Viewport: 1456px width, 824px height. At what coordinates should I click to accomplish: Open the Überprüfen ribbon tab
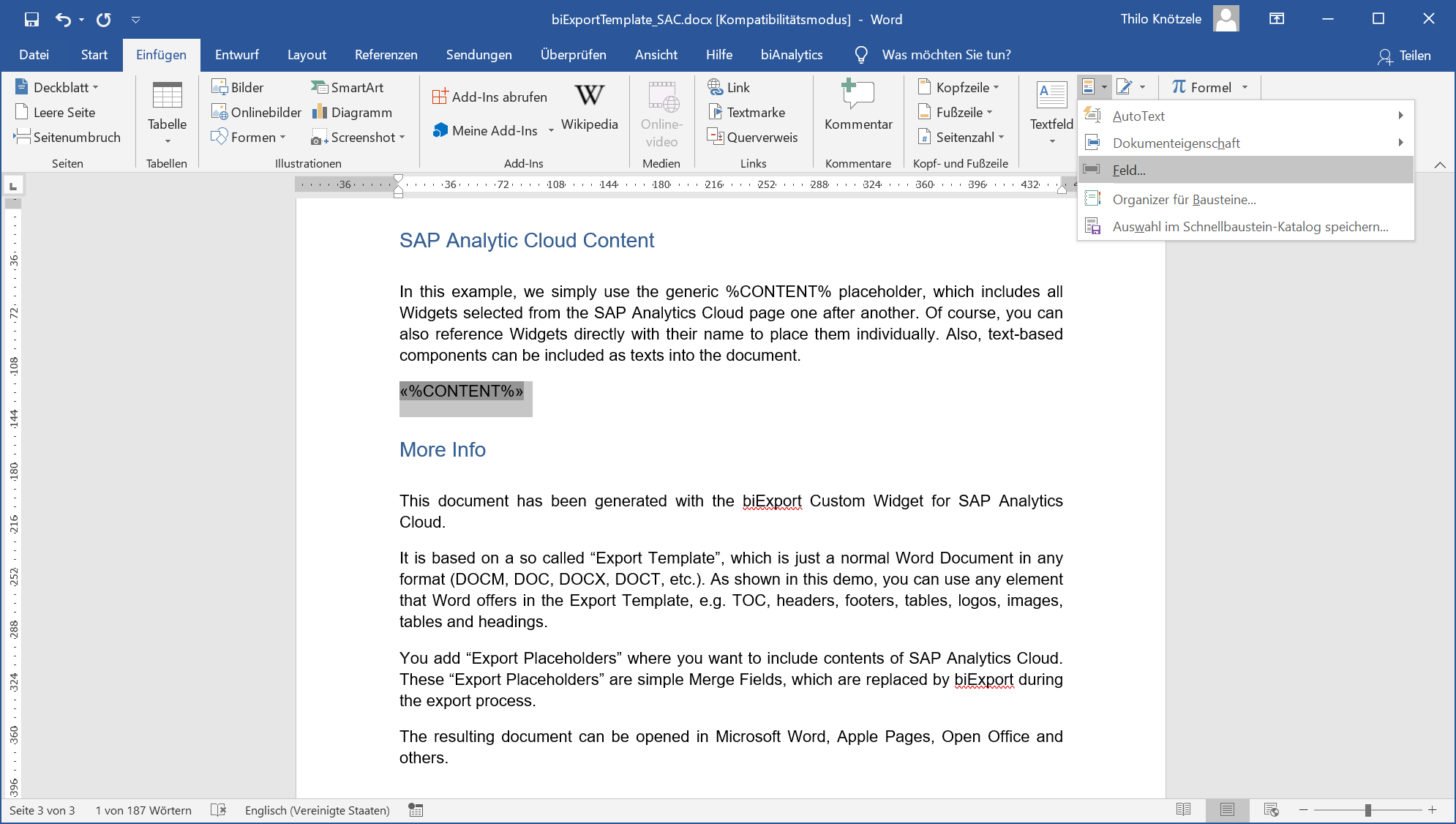pos(574,55)
